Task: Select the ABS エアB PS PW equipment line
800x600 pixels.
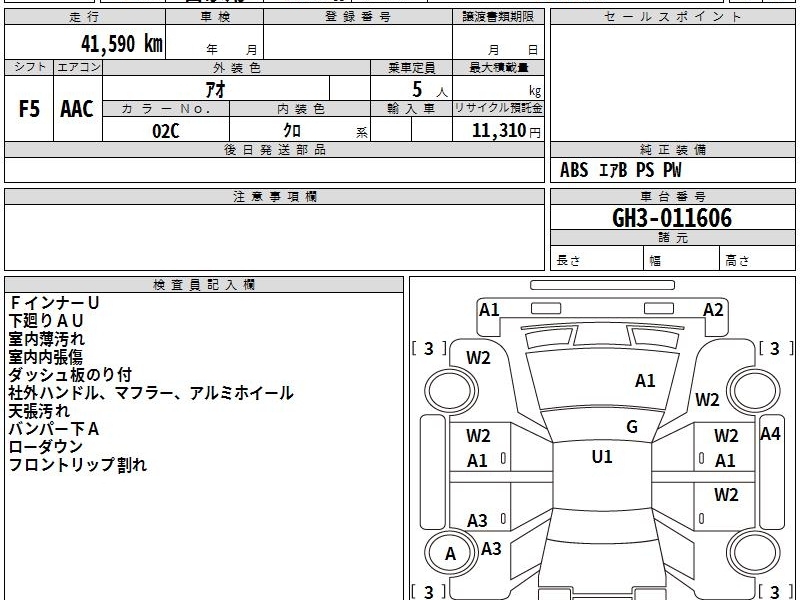Action: point(620,170)
